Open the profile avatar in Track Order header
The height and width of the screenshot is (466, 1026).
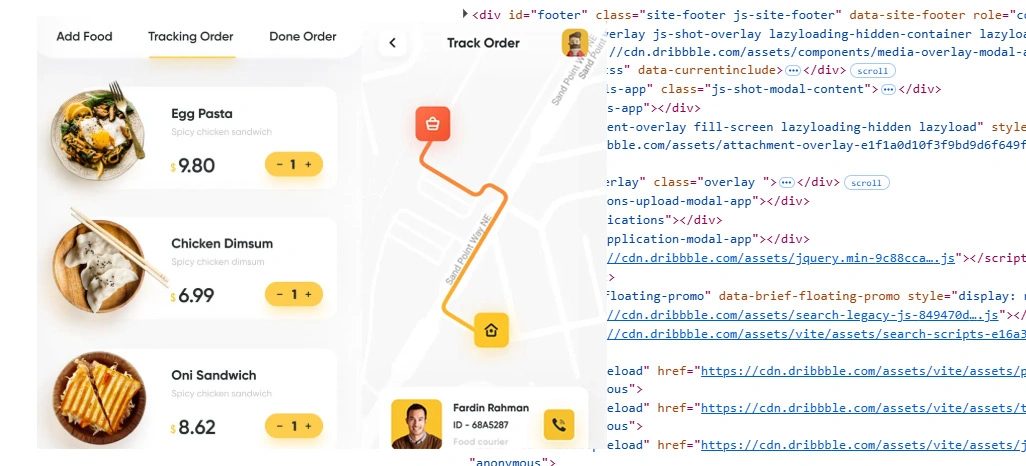575,43
